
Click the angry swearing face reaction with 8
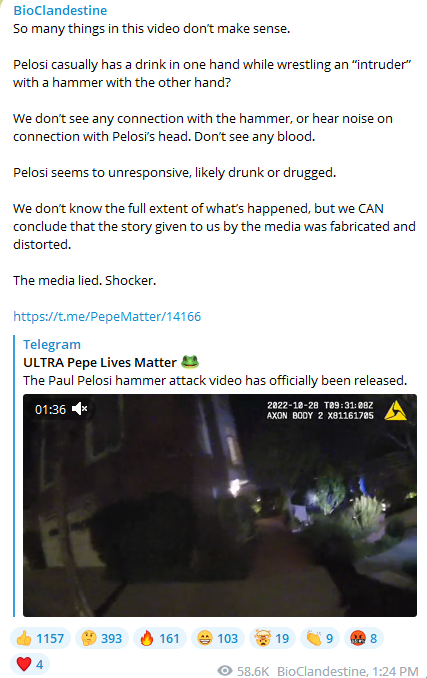364,638
